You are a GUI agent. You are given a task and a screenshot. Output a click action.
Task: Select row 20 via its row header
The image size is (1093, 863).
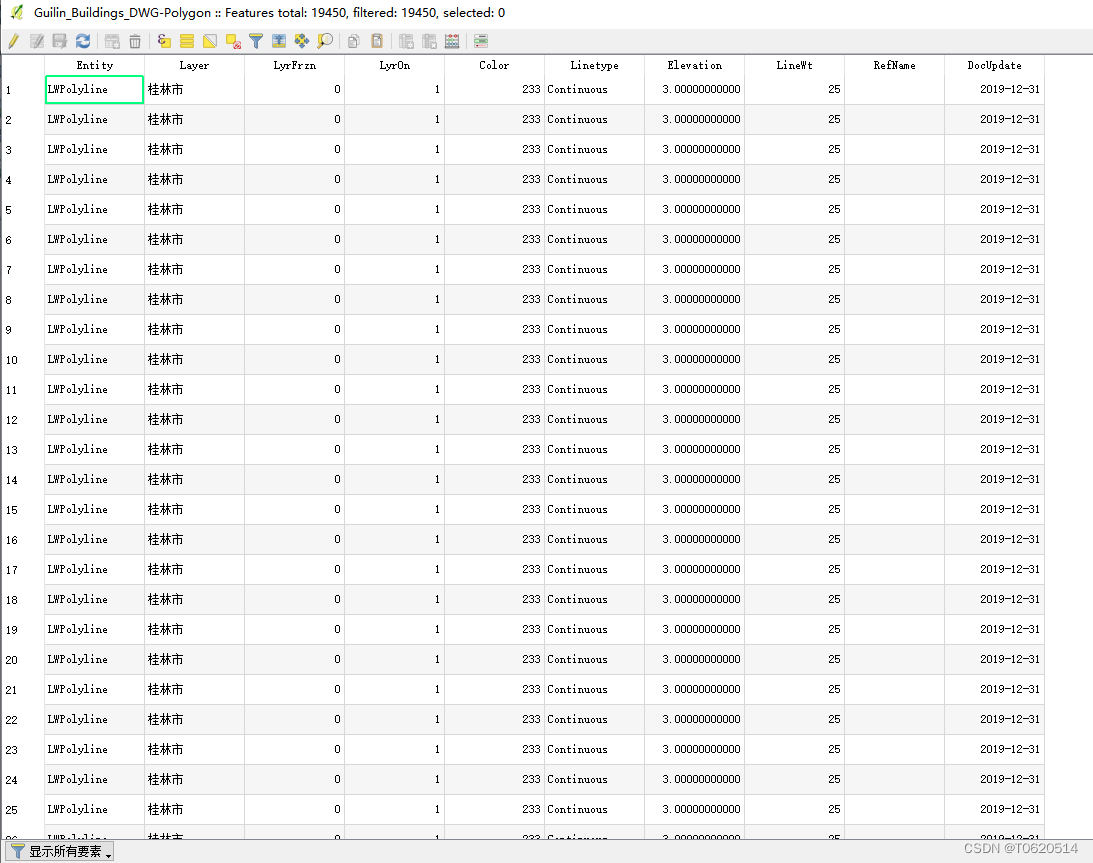tap(22, 659)
